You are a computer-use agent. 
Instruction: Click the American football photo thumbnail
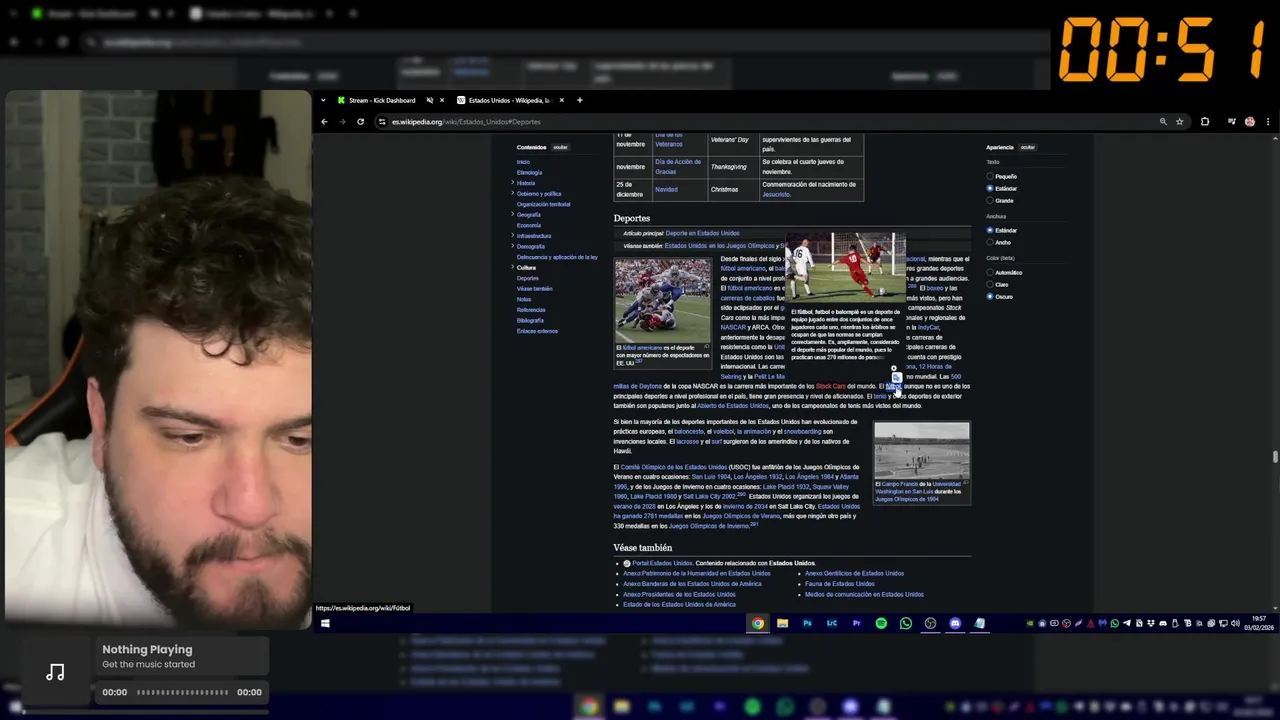662,301
